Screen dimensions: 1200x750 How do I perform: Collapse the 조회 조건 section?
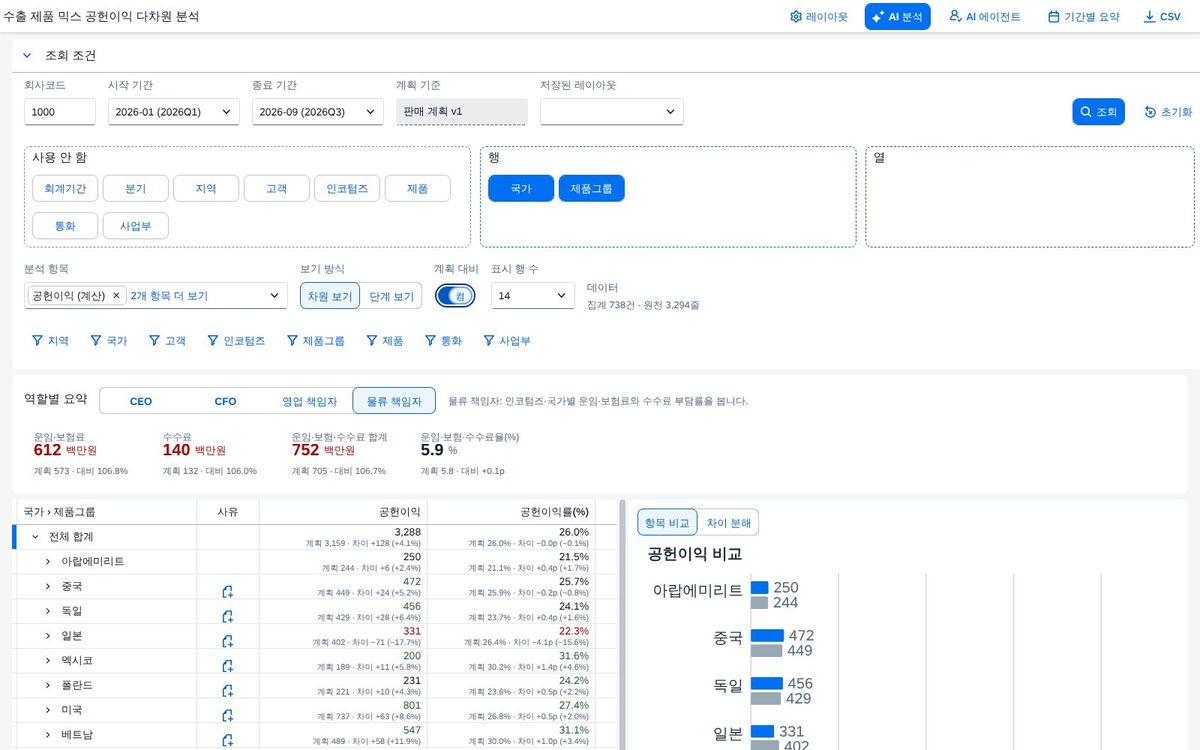tap(27, 56)
